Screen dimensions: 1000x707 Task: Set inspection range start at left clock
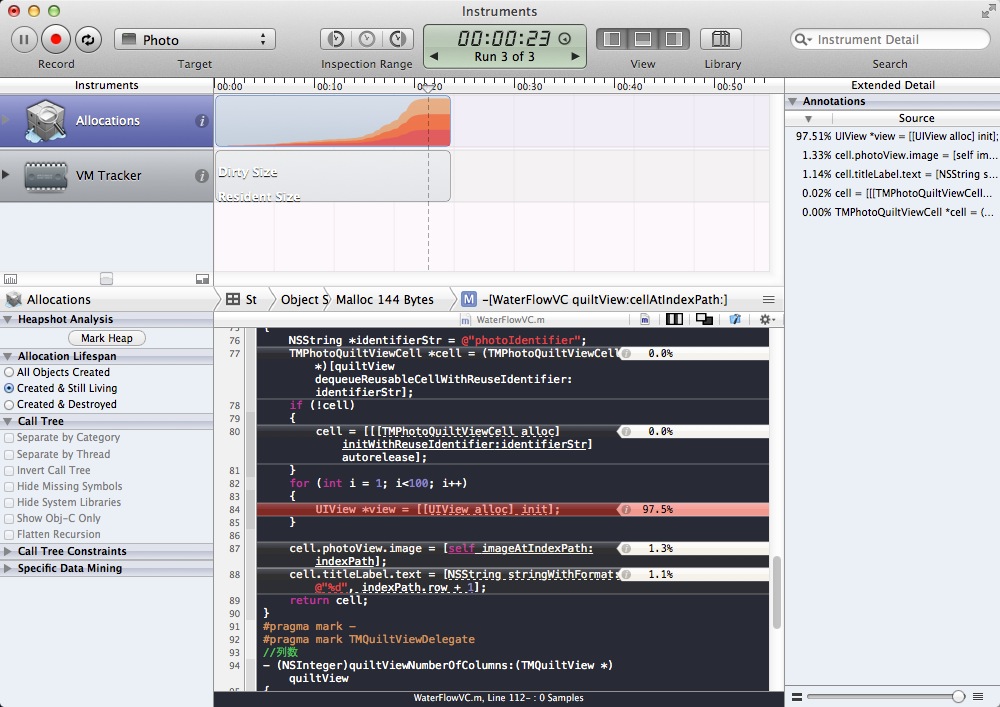point(335,40)
